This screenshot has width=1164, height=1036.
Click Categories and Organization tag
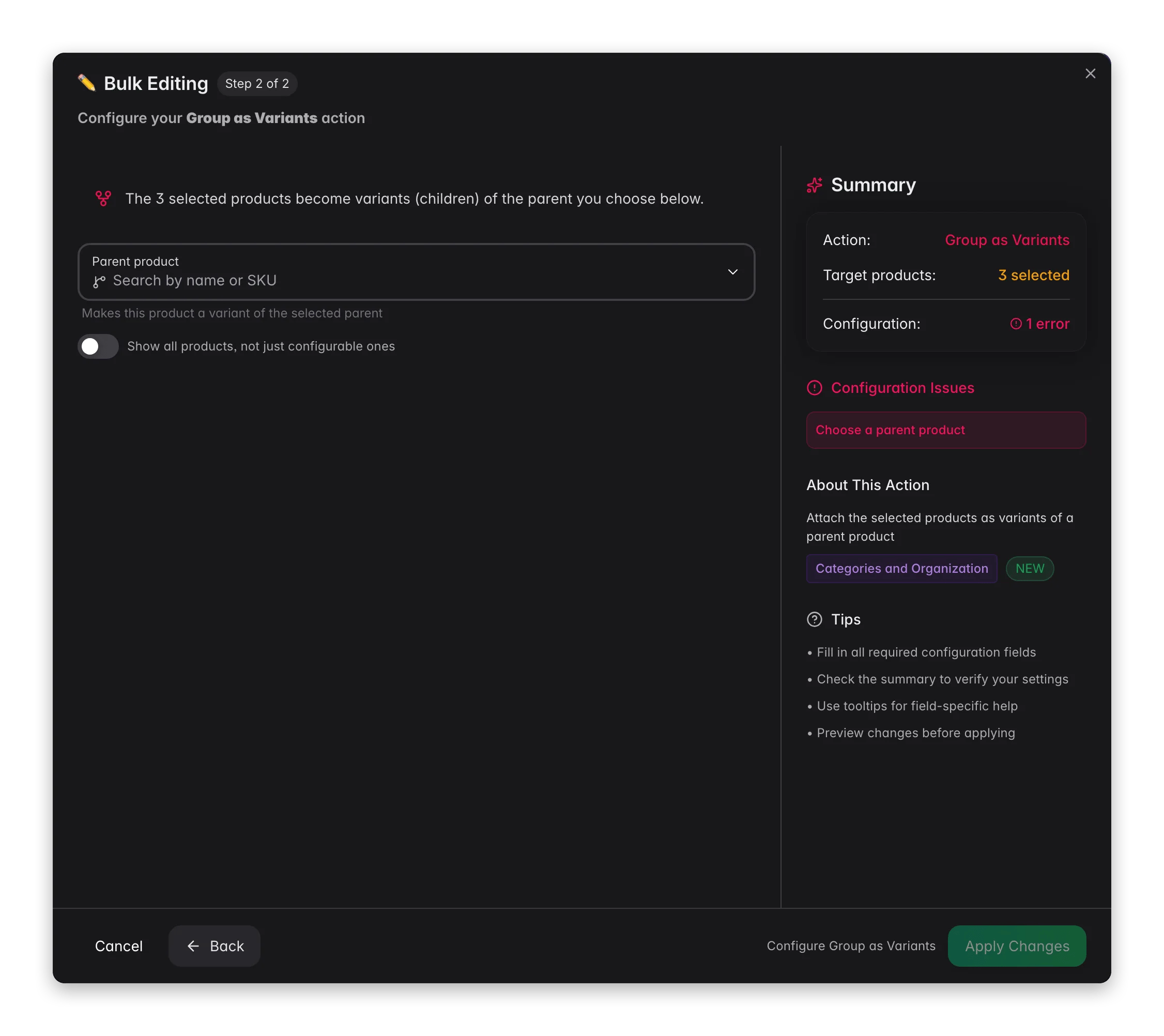pyautogui.click(x=901, y=569)
